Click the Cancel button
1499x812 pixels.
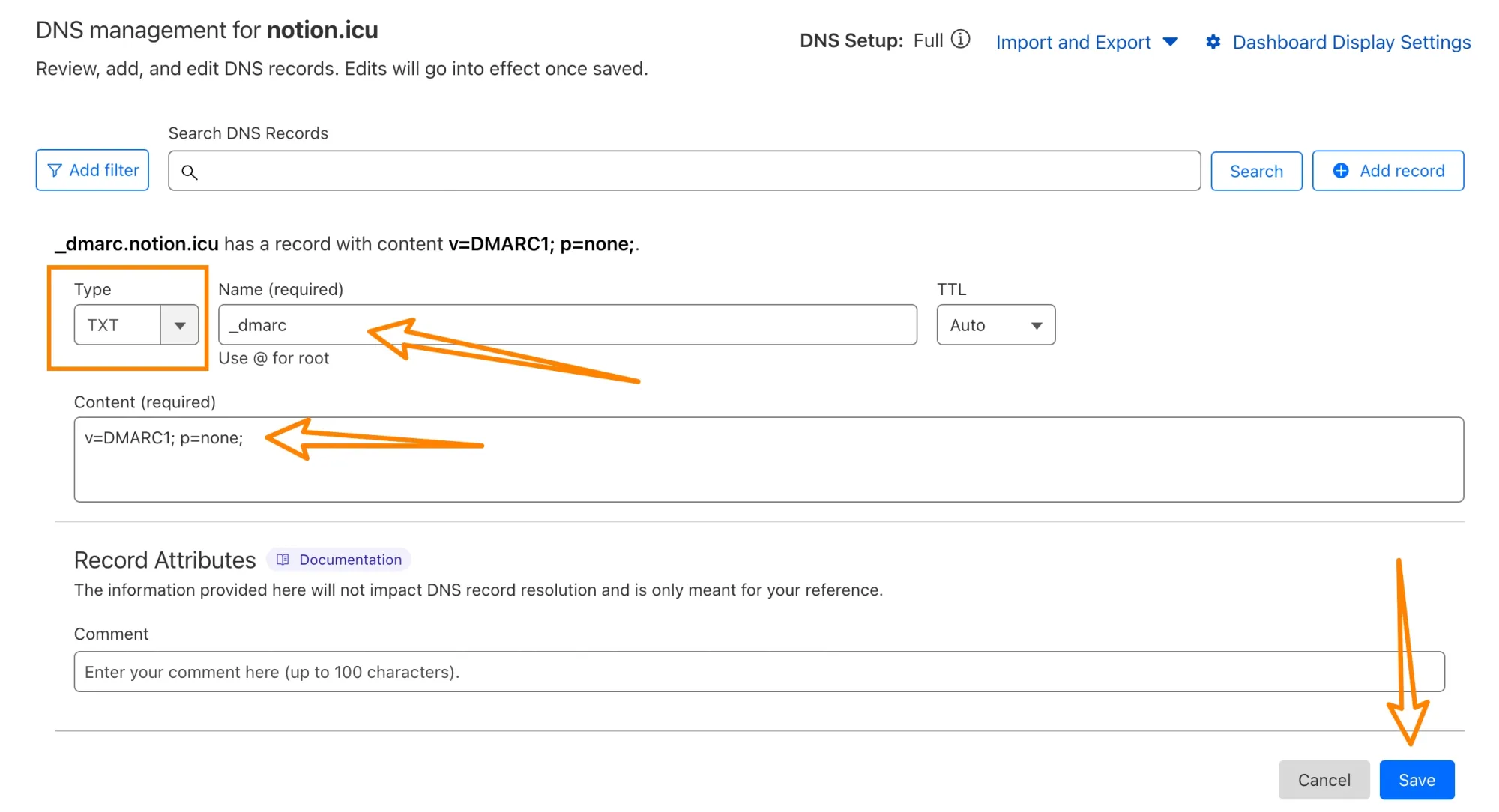[1324, 779]
